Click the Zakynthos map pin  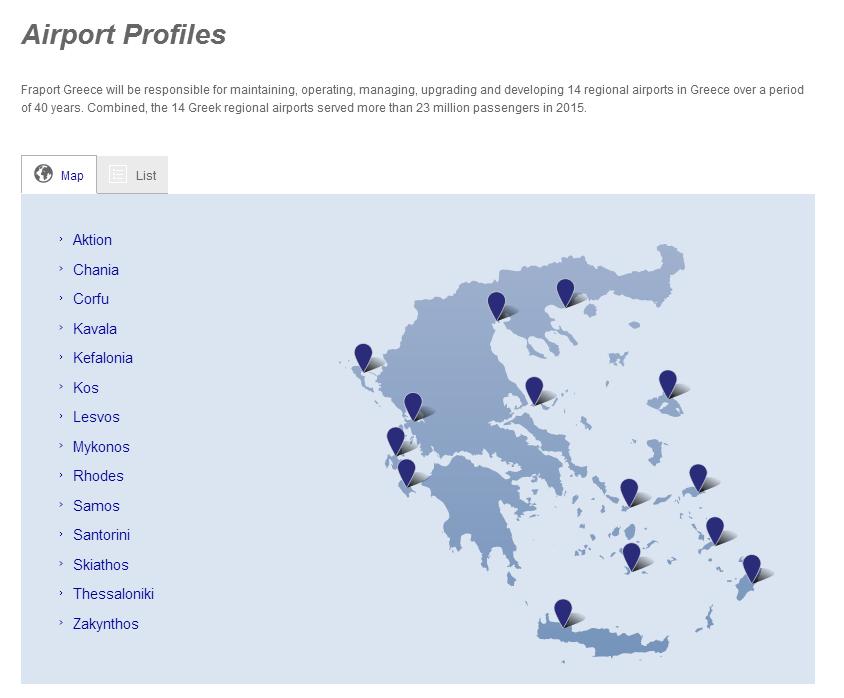(x=406, y=473)
